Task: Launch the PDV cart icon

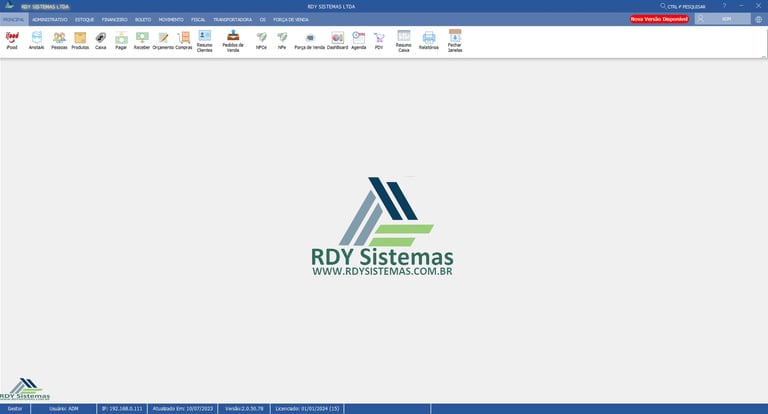Action: pyautogui.click(x=379, y=40)
